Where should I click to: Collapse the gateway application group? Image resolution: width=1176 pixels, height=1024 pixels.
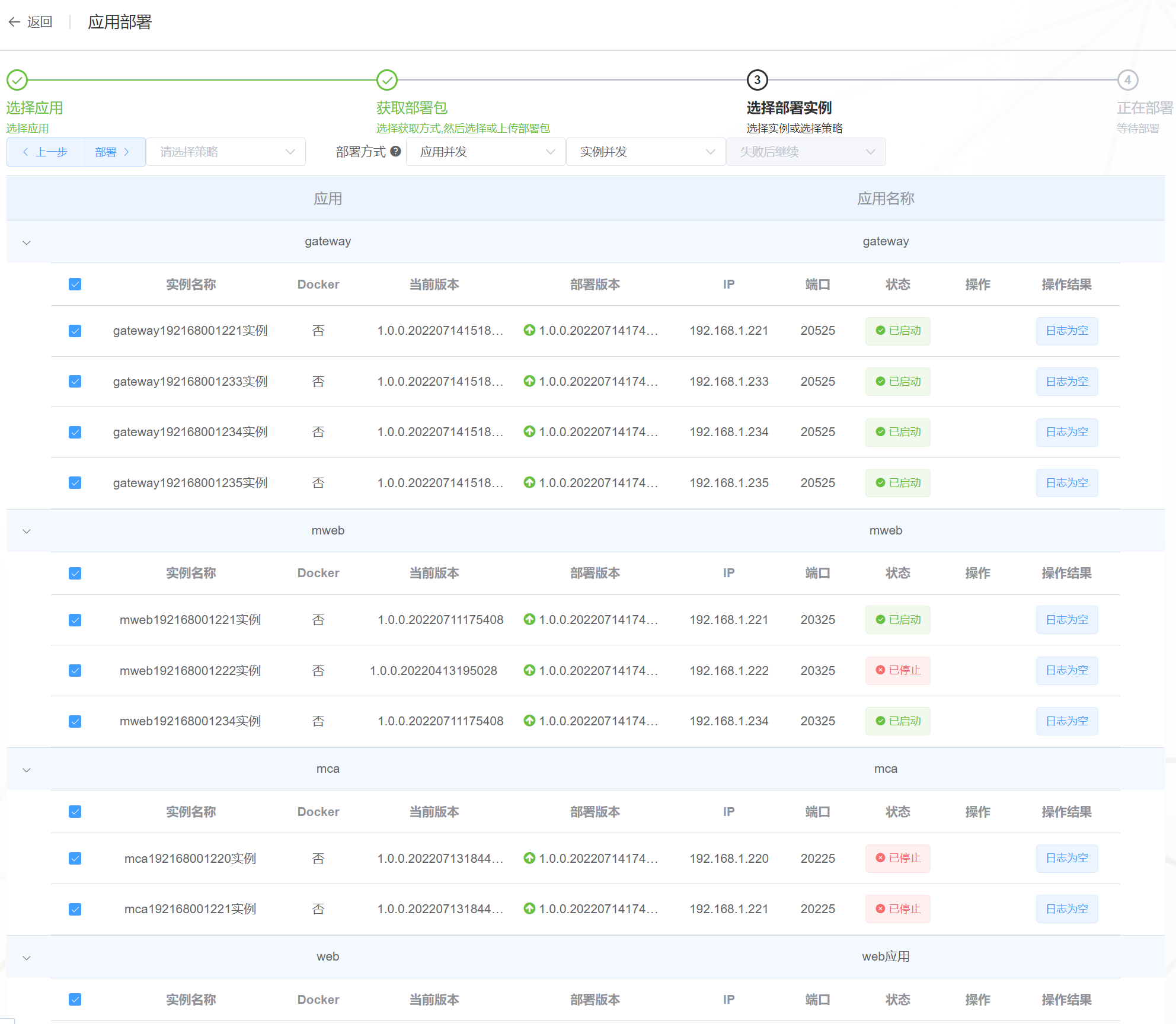[26, 242]
